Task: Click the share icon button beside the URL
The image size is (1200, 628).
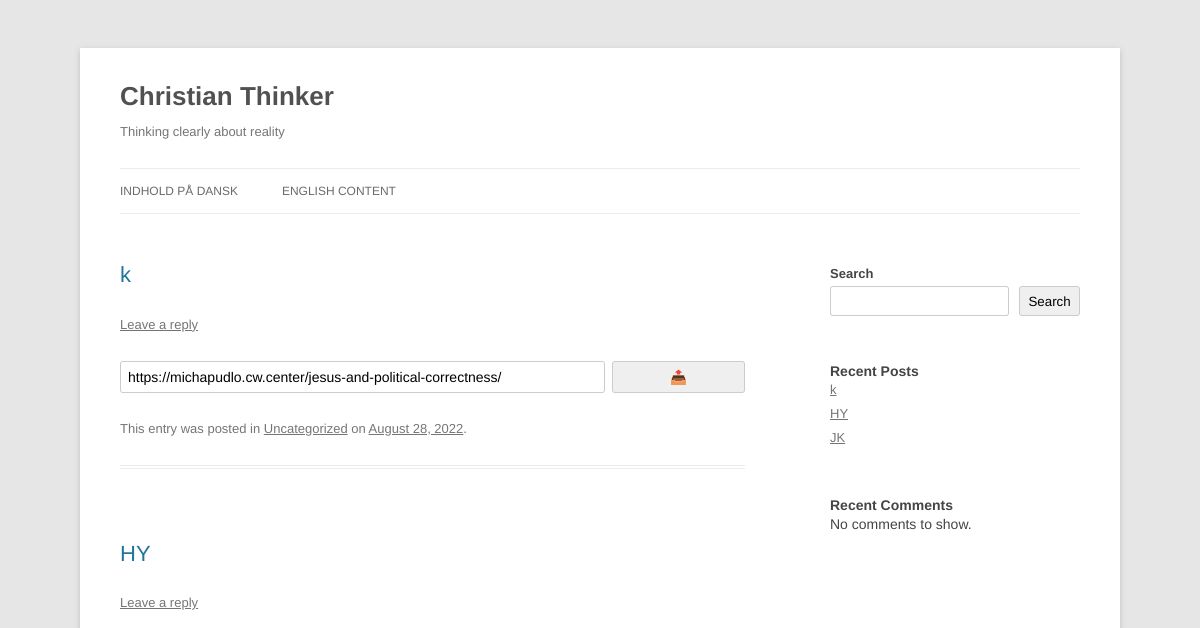Action: 678,377
